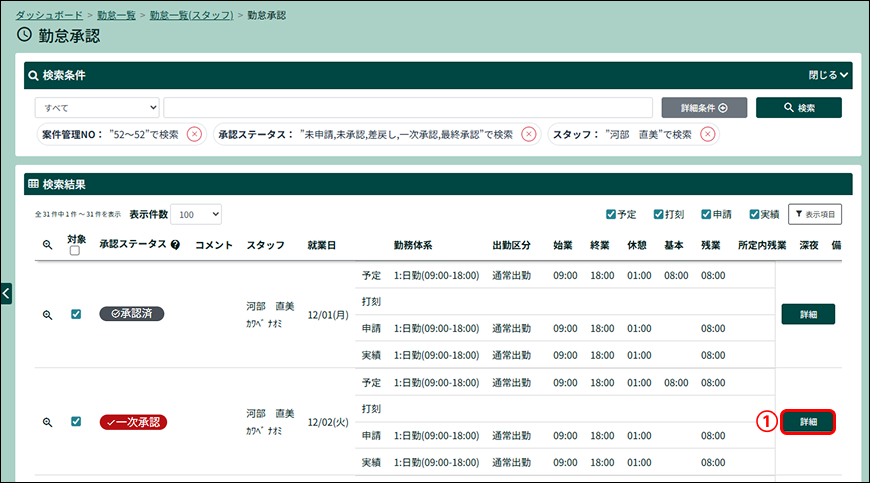This screenshot has width=870, height=483.
Task: Remove the 案件管理NO filter chip
Action: pos(194,134)
